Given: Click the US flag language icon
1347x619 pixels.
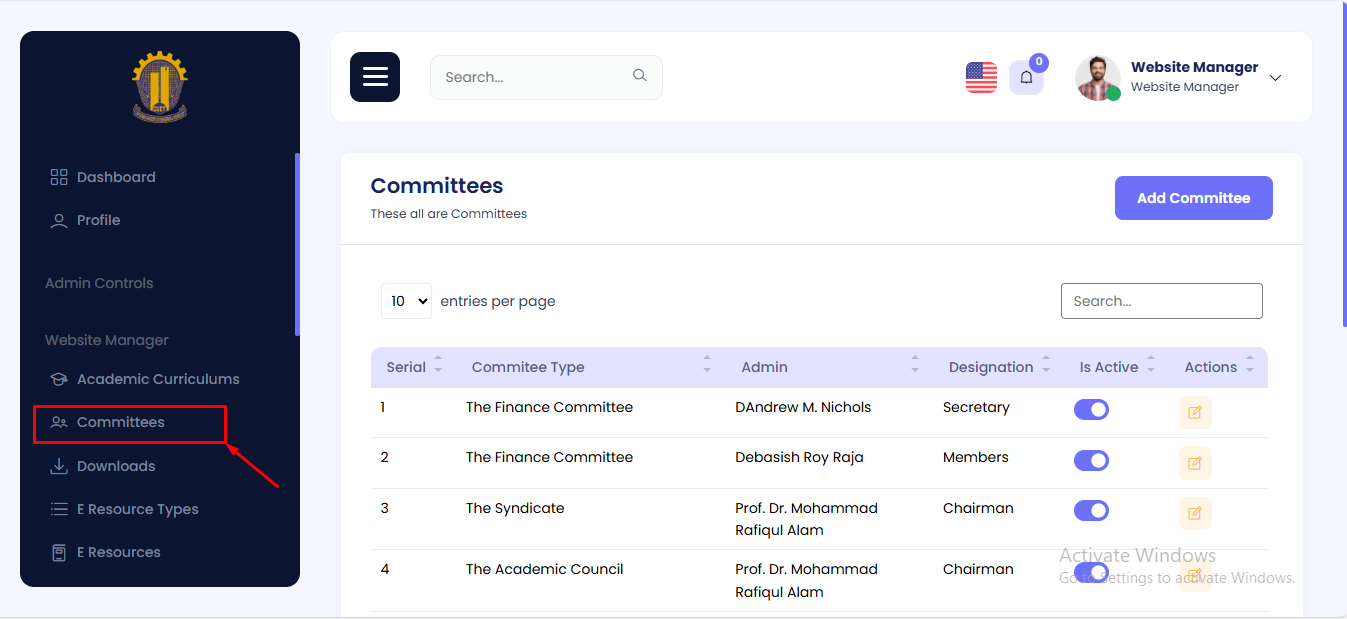Looking at the screenshot, I should (981, 78).
